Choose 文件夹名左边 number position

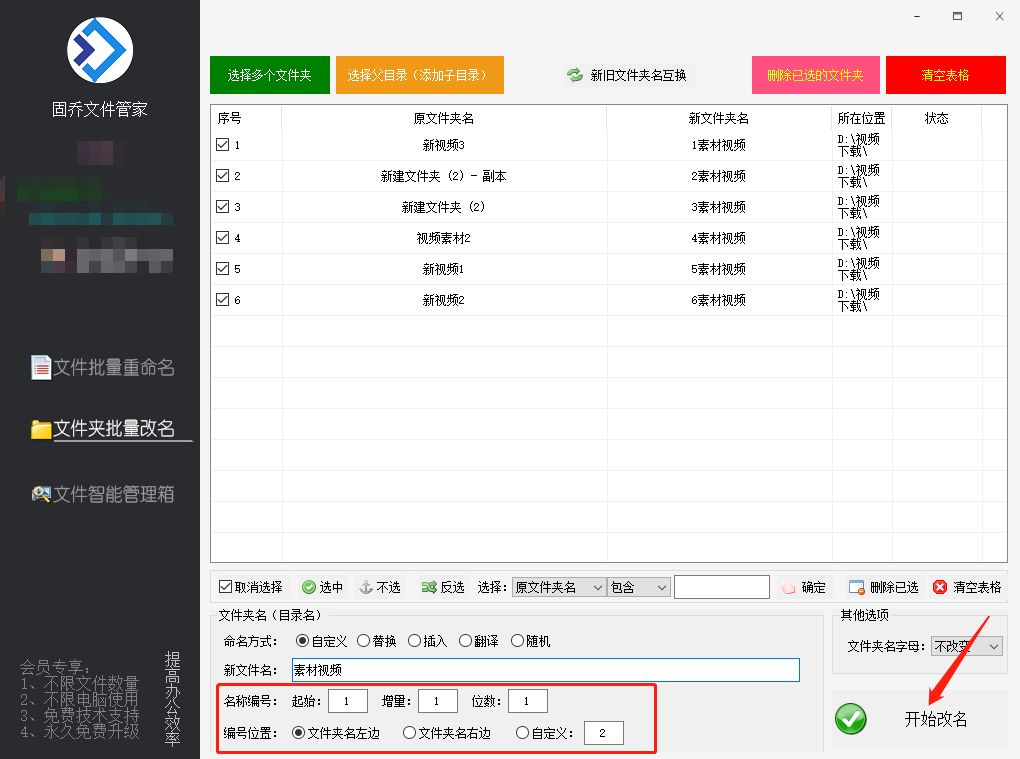click(299, 732)
